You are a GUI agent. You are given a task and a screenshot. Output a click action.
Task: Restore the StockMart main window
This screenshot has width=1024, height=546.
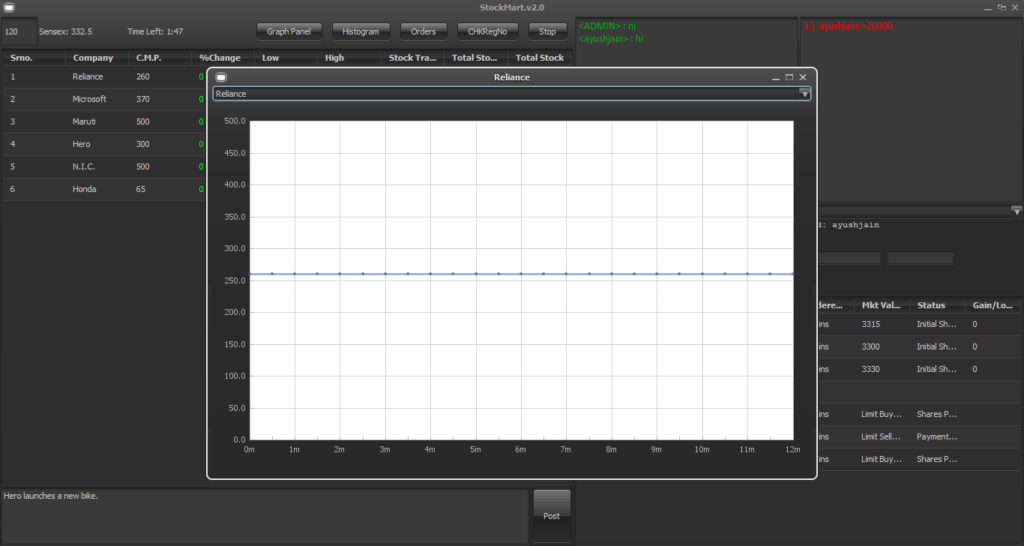pos(1001,8)
